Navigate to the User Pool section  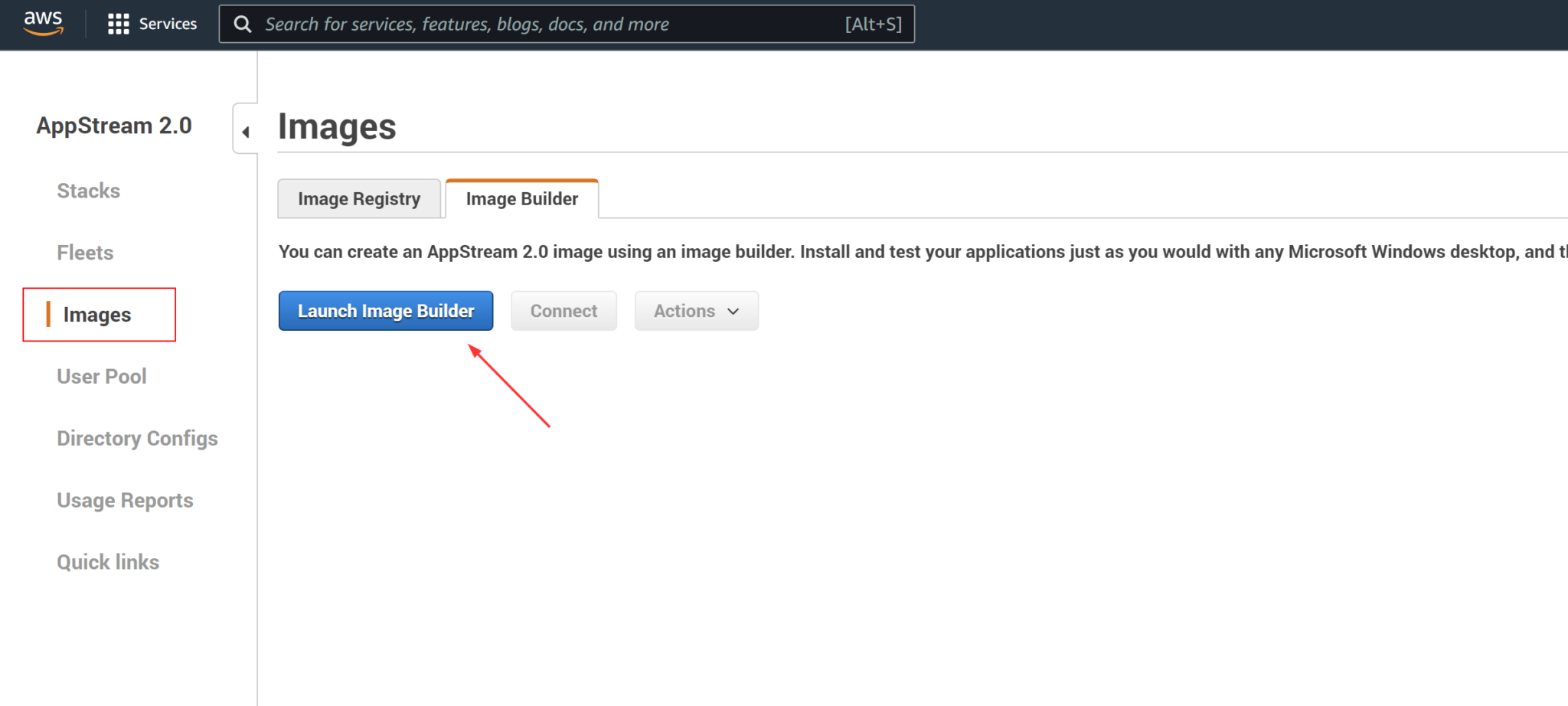102,376
